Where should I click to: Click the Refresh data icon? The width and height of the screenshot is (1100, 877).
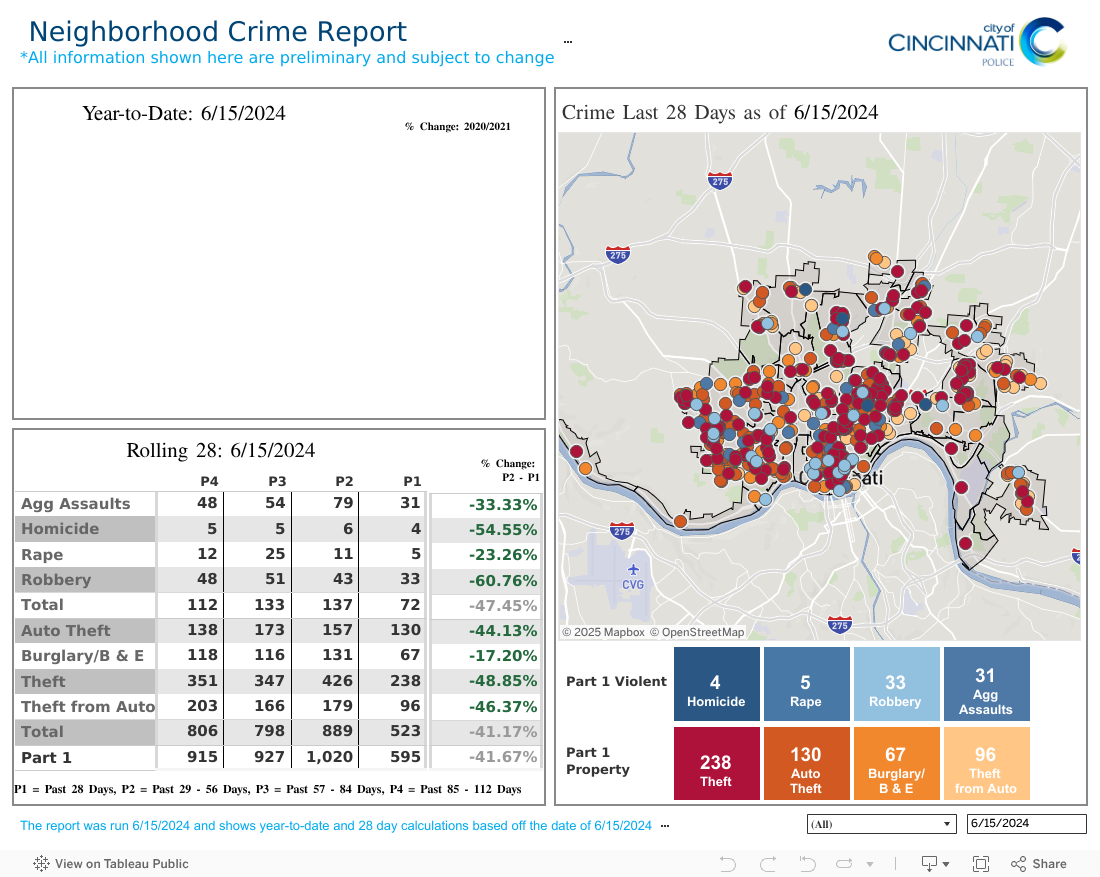click(845, 864)
